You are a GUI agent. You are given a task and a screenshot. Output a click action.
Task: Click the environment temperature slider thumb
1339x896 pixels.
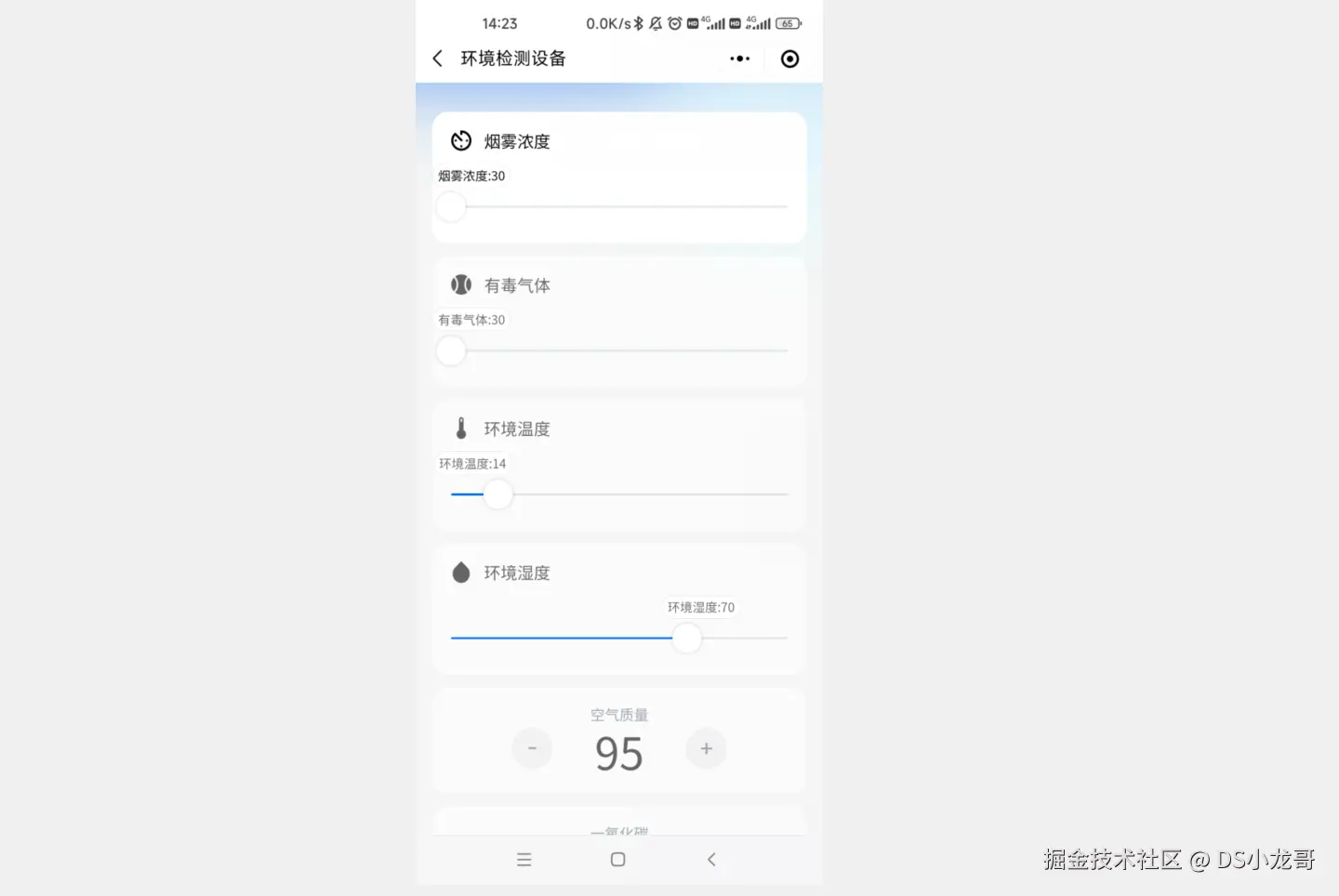pos(498,494)
